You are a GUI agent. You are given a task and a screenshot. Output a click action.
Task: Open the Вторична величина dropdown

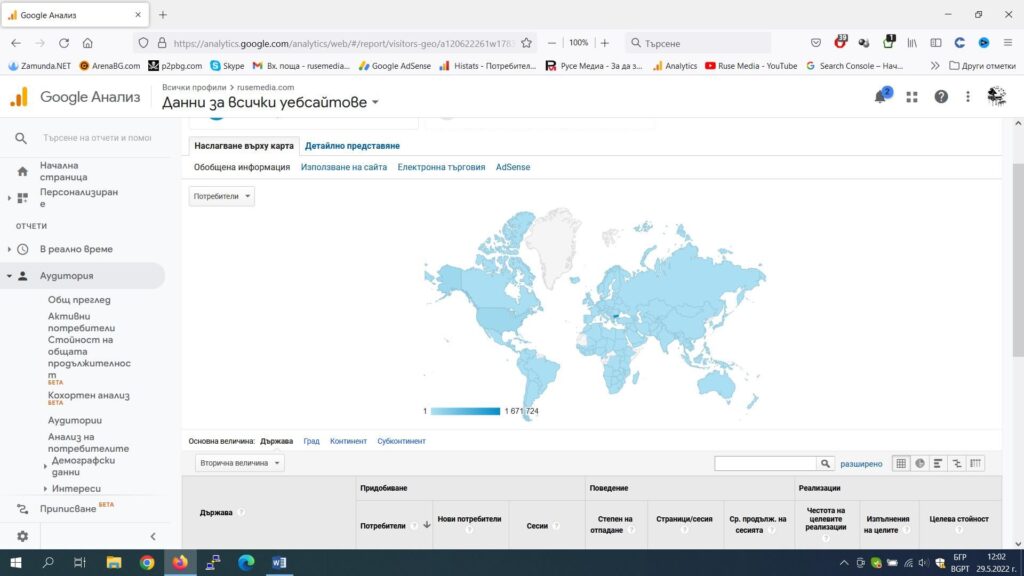coord(239,463)
